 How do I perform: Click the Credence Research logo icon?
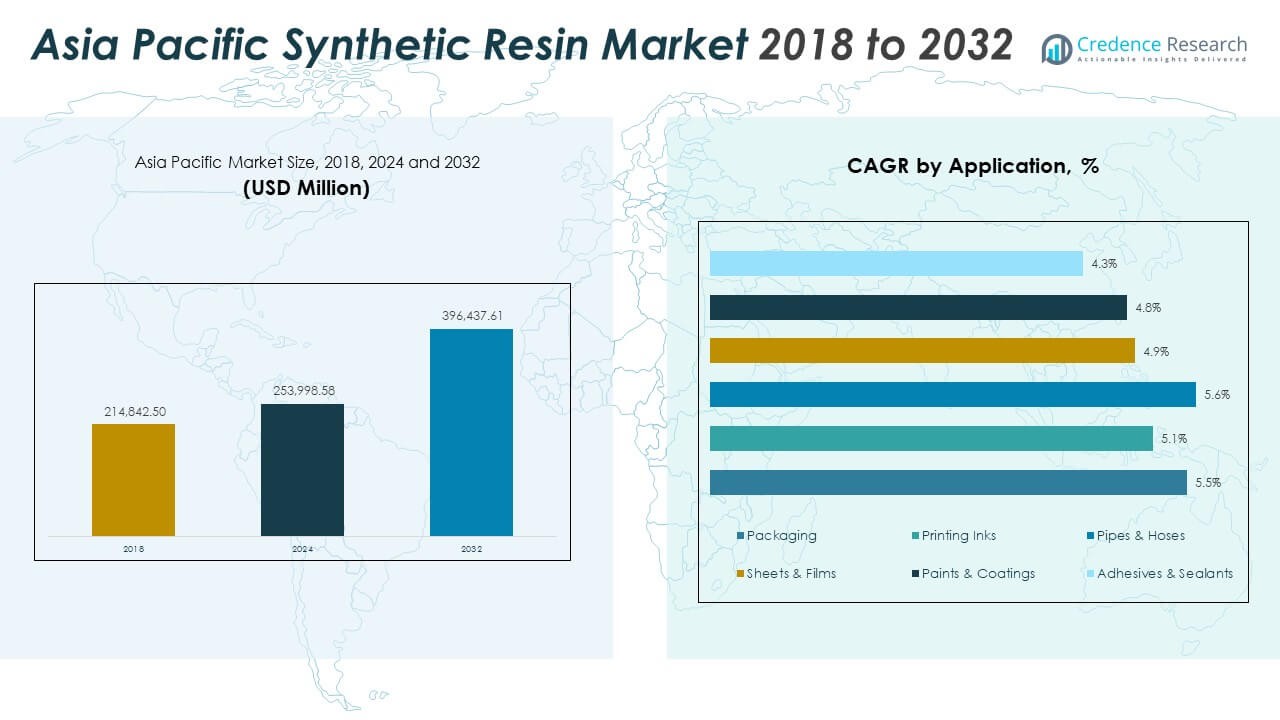[1056, 48]
